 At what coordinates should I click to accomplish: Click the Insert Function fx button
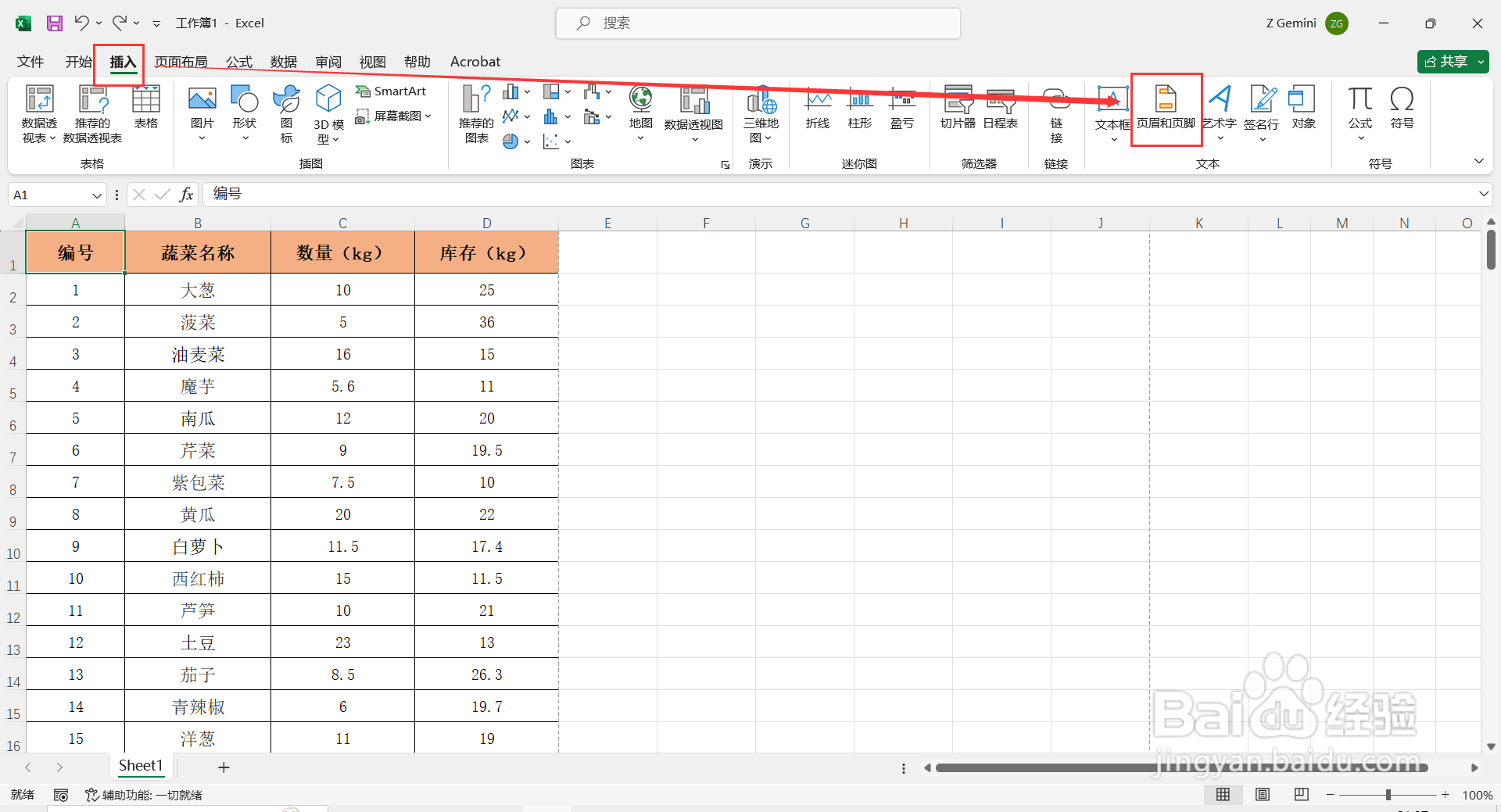186,195
